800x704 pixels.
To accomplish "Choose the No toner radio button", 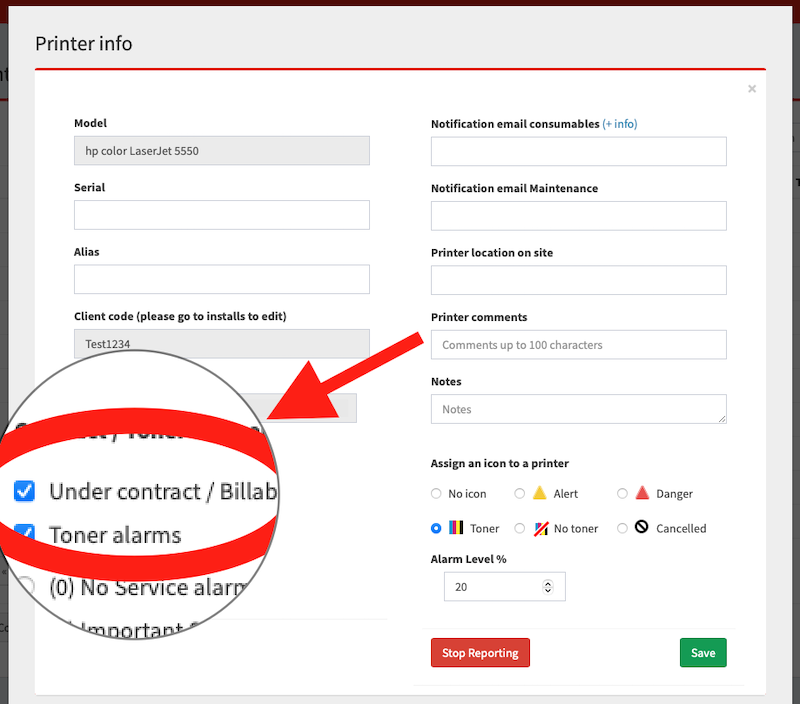I will tap(520, 528).
